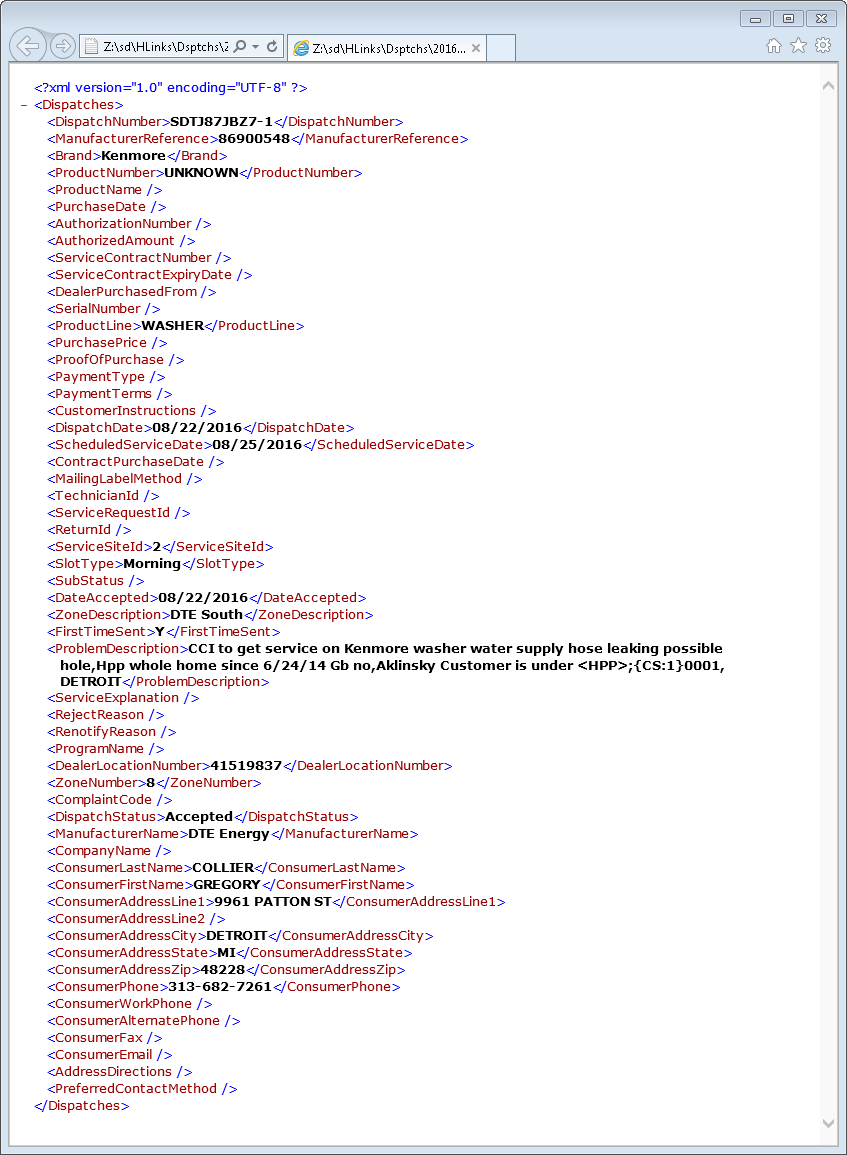The height and width of the screenshot is (1155, 847).
Task: Refresh the page with the reload icon
Action: [x=272, y=47]
